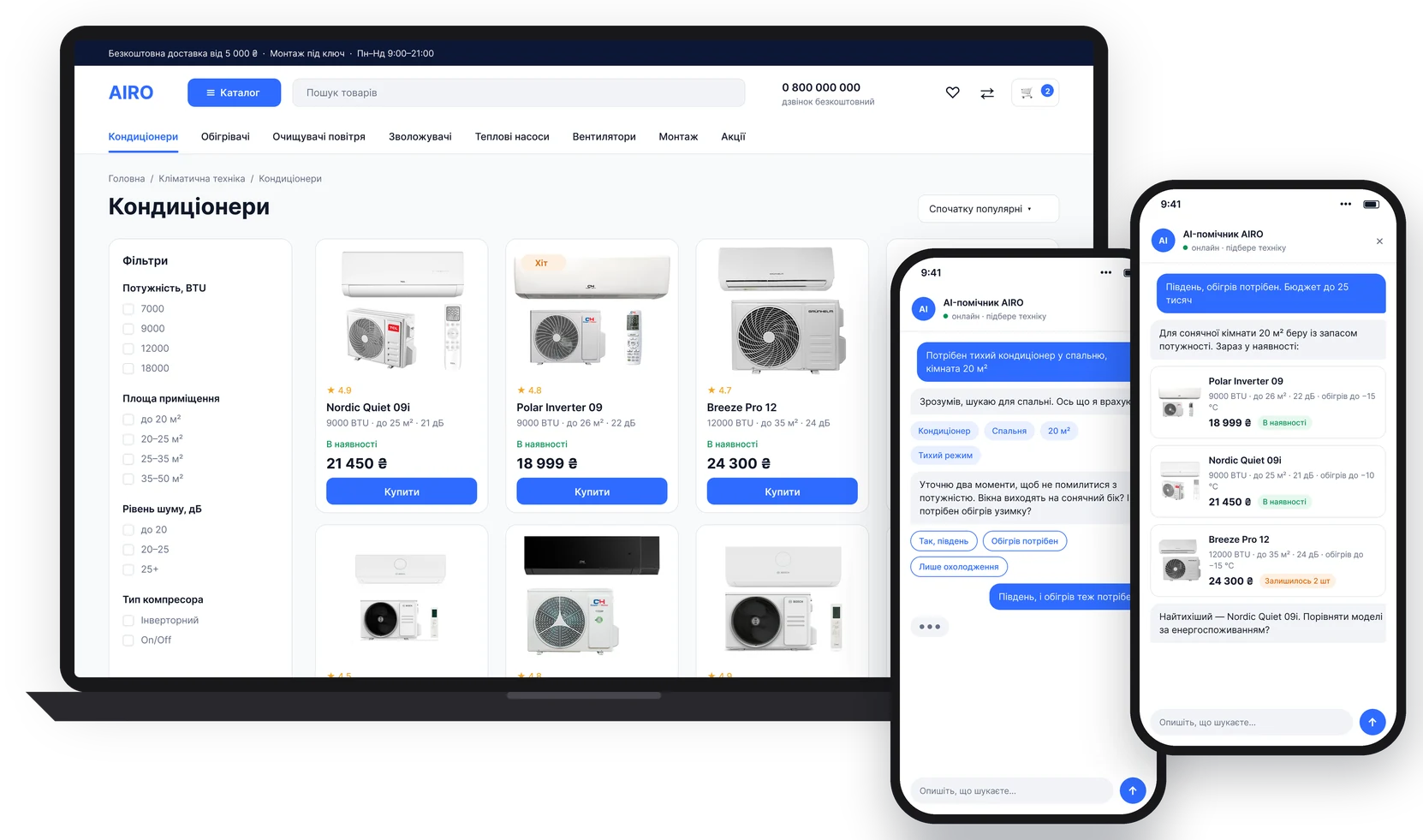The image size is (1423, 840).
Task: Open Nordic Quiet 09i card in chat
Action: tap(1267, 481)
